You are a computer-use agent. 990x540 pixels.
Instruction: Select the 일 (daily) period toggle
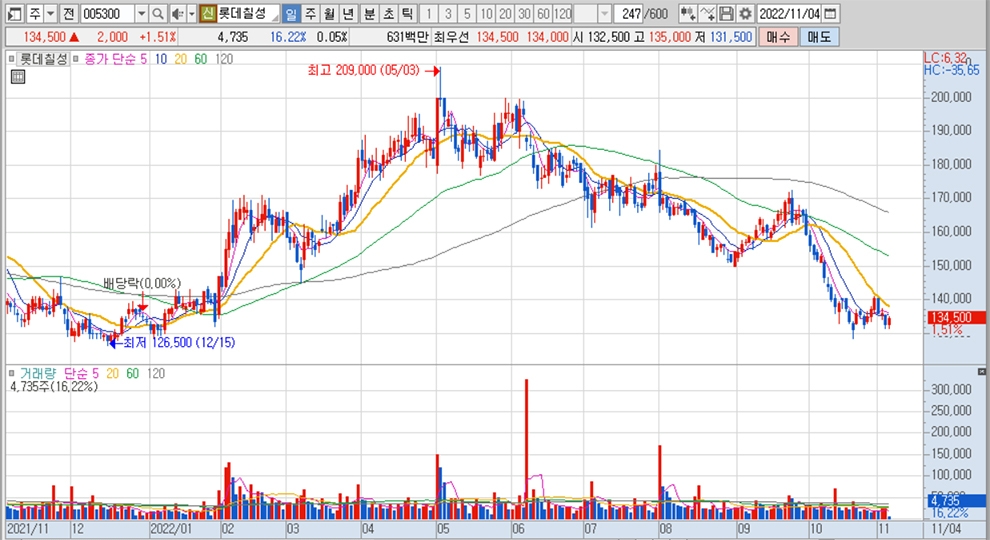(x=290, y=14)
